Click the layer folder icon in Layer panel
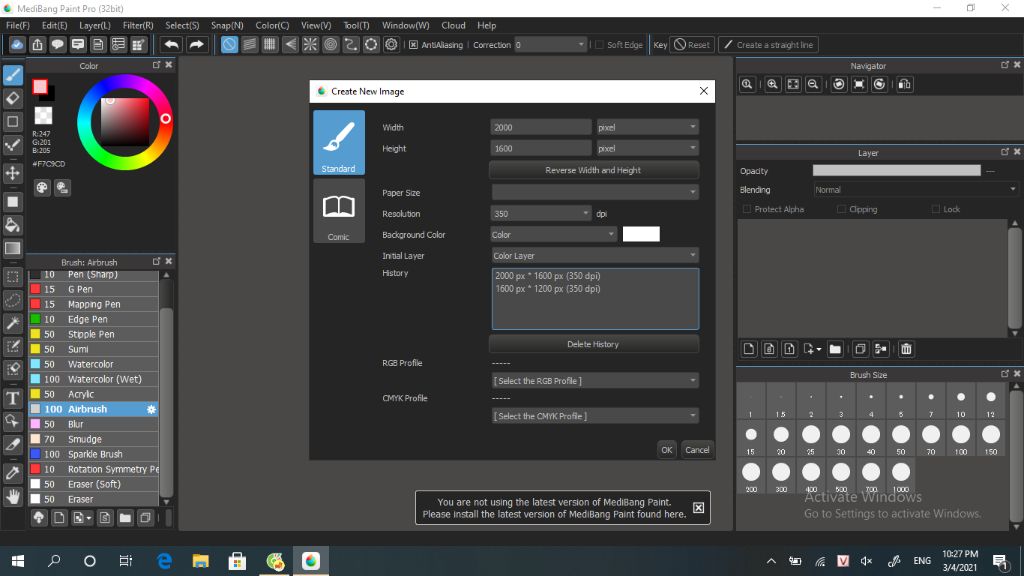The image size is (1024, 576). (835, 349)
